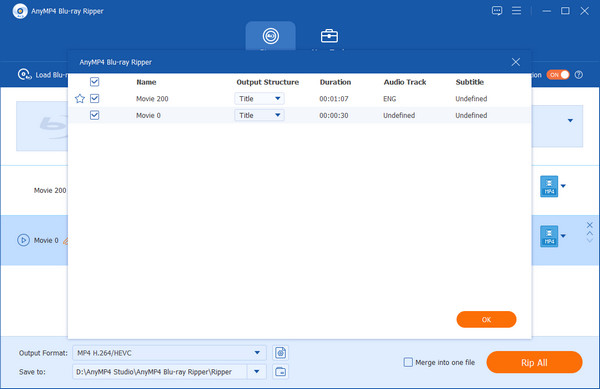Enable Merge into one file
600x389 pixels.
pyautogui.click(x=408, y=362)
